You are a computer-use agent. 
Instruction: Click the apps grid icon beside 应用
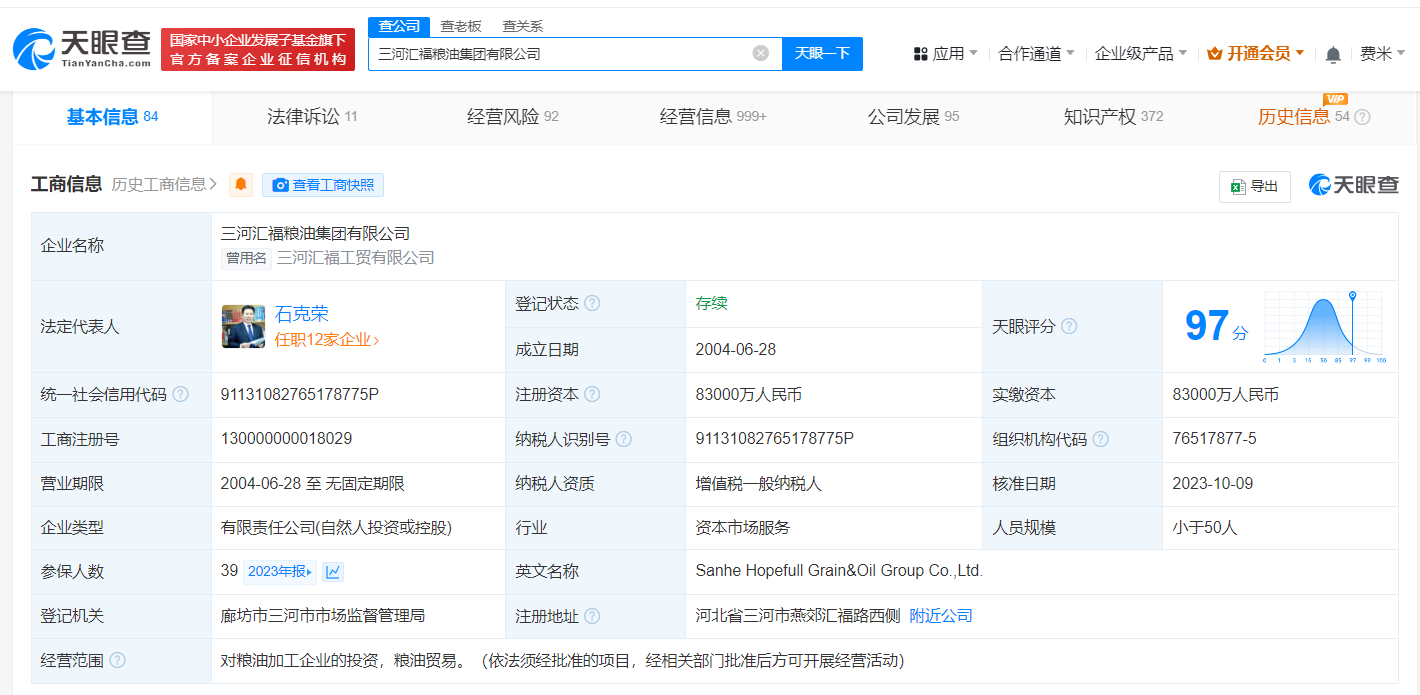916,52
